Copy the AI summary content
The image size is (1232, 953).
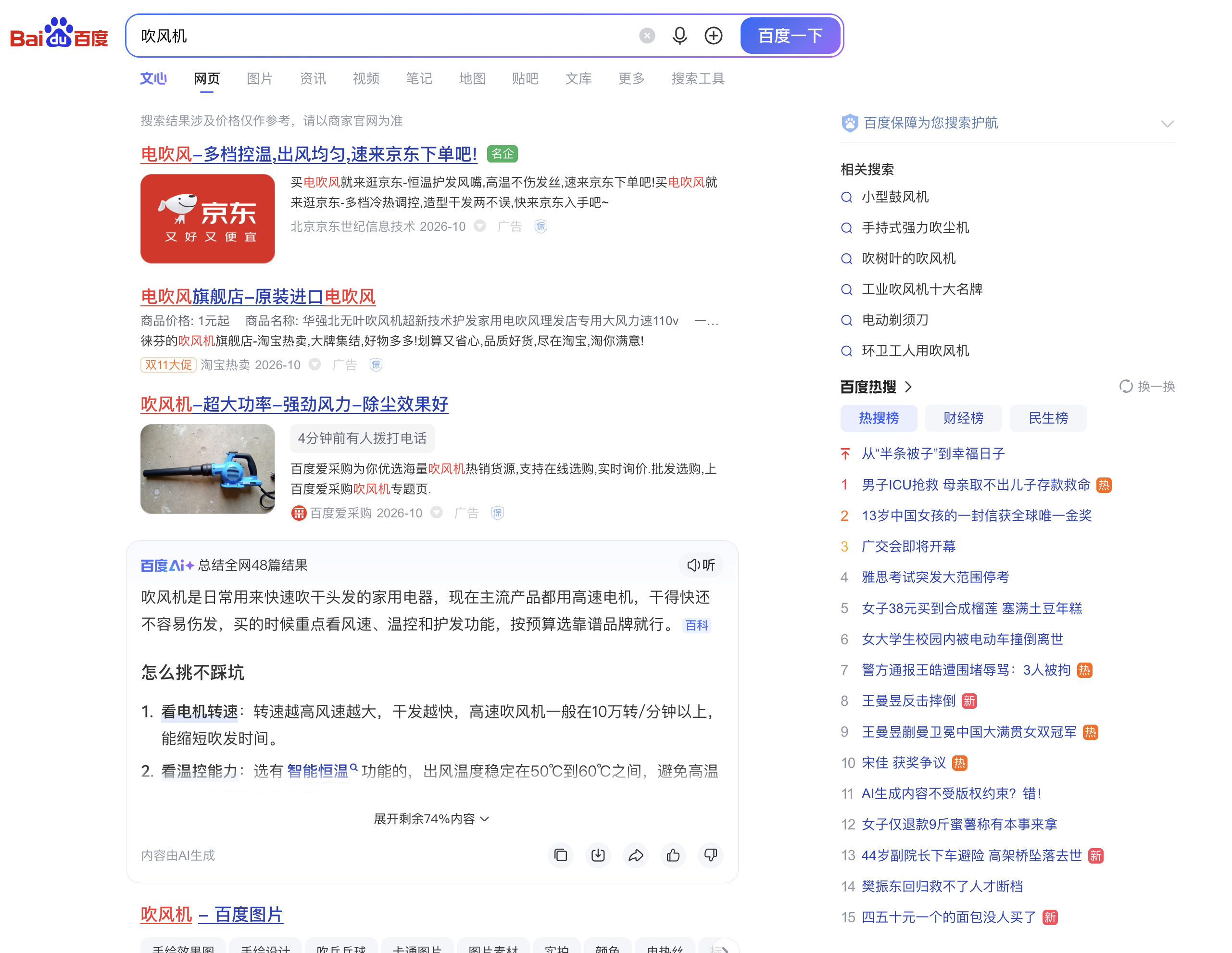(x=561, y=855)
